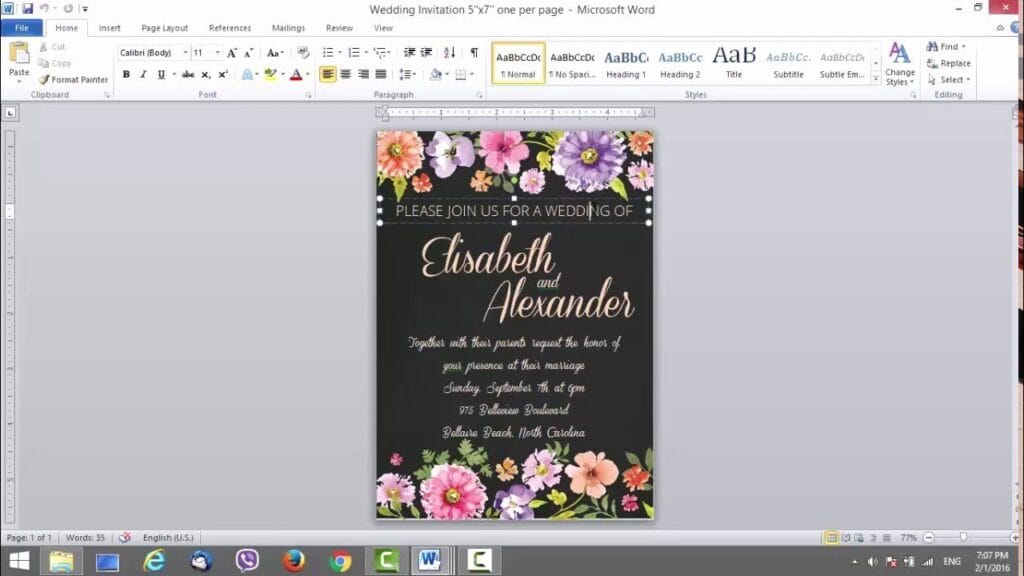The height and width of the screenshot is (576, 1024).
Task: Apply Strikethrough from the Font group
Action: coord(187,73)
